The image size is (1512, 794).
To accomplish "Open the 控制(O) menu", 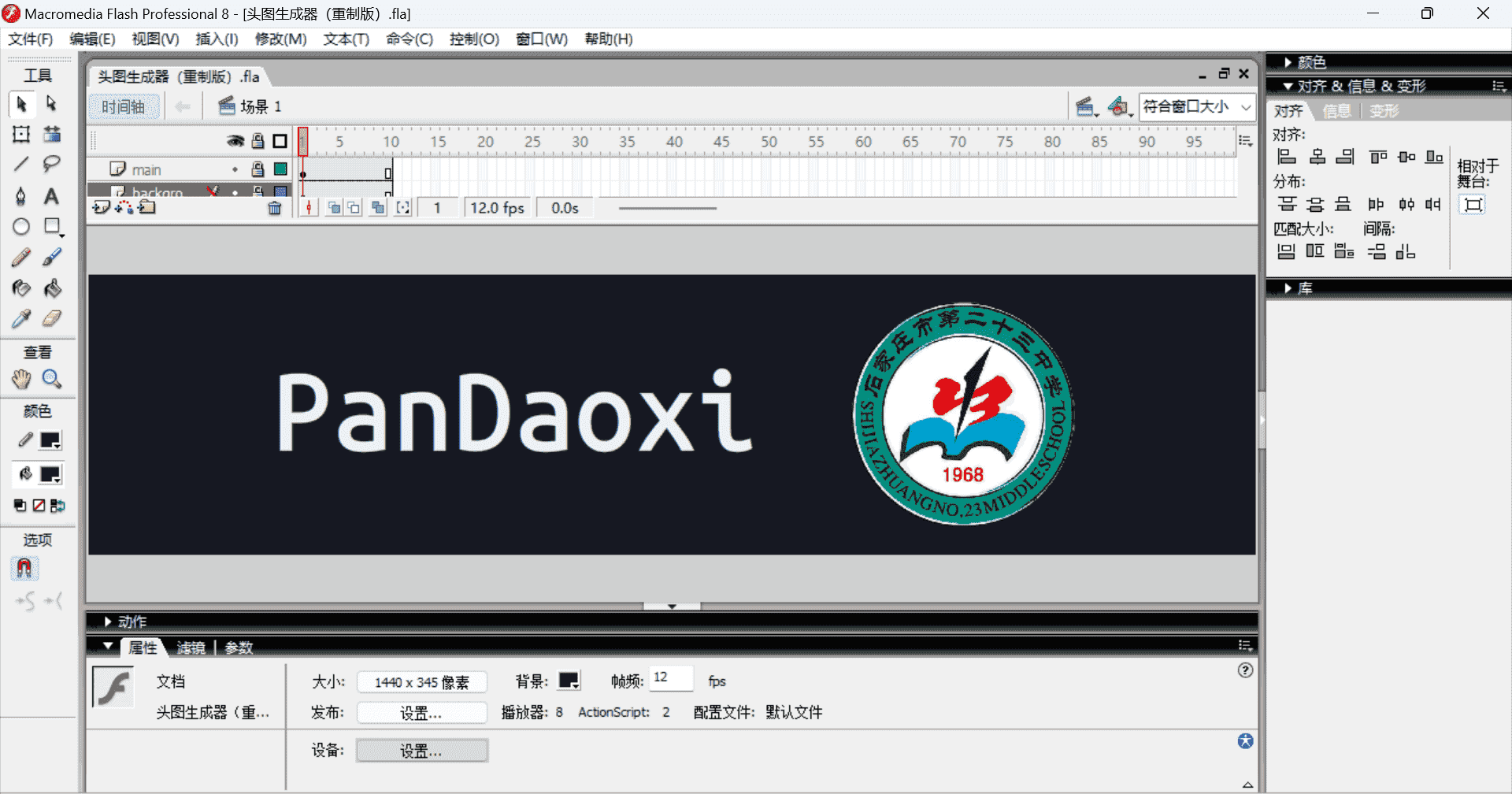I will tap(473, 39).
